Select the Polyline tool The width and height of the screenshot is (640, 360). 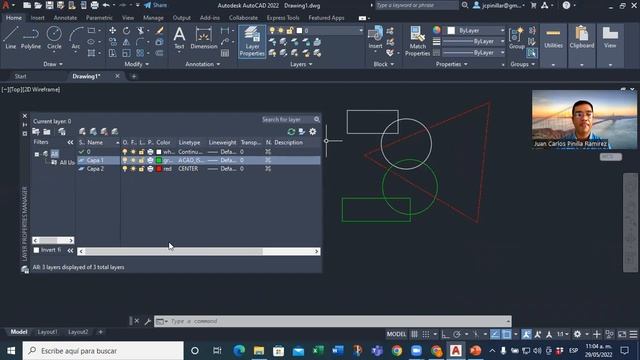coord(31,38)
